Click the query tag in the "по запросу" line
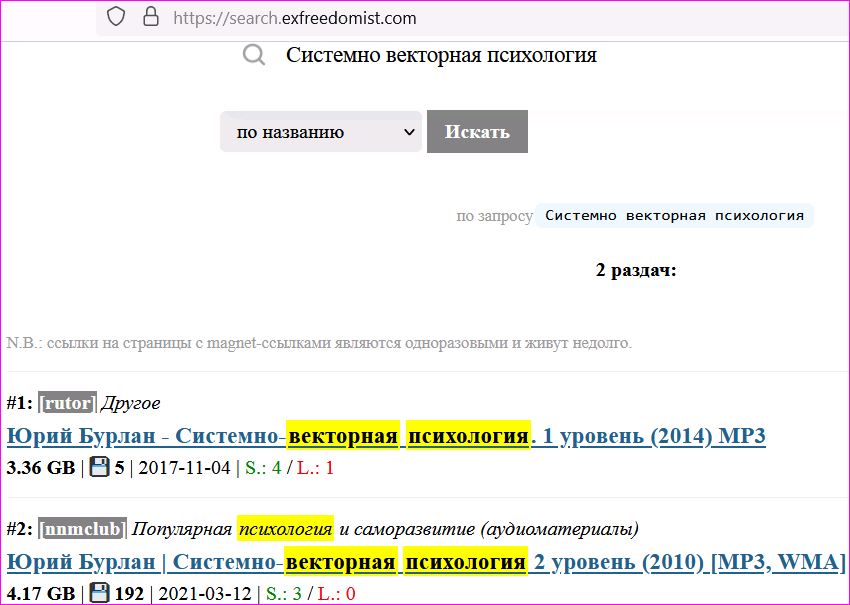The height and width of the screenshot is (605, 850). [x=674, y=216]
